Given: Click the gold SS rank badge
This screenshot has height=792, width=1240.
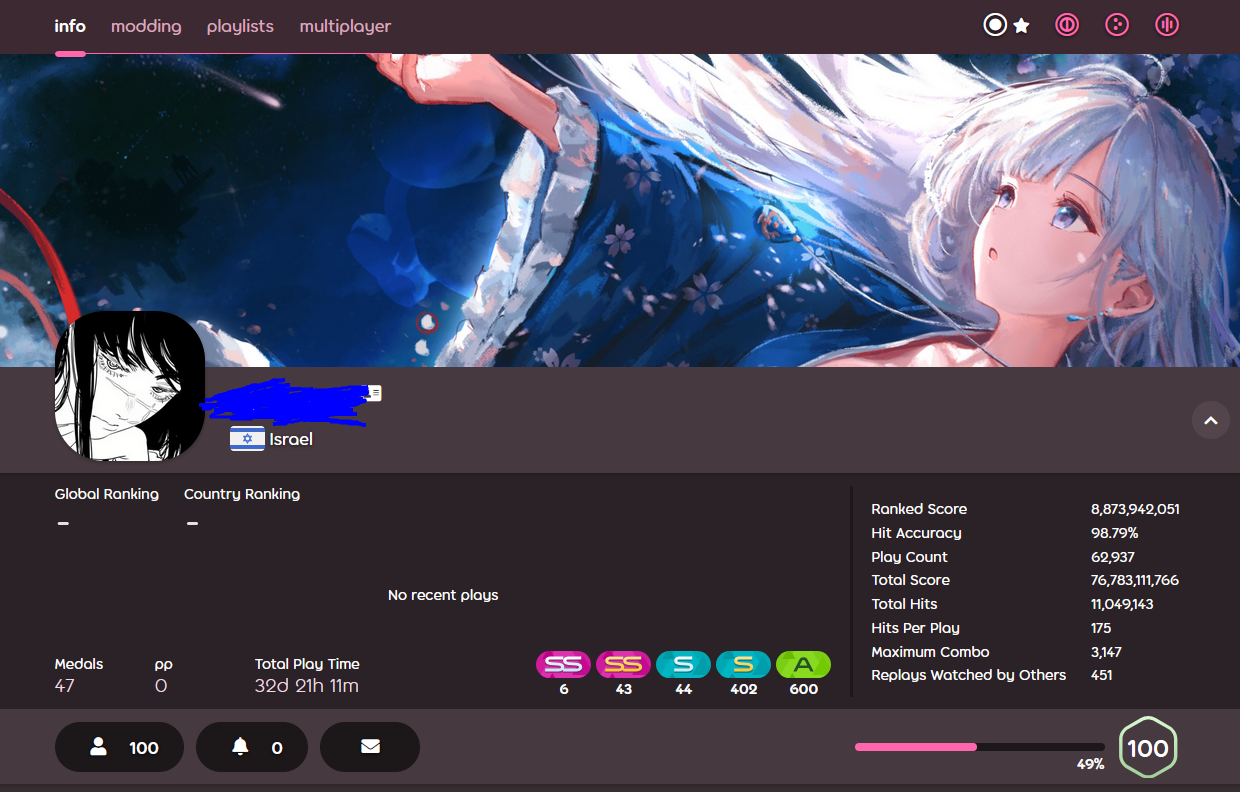Looking at the screenshot, I should (624, 664).
